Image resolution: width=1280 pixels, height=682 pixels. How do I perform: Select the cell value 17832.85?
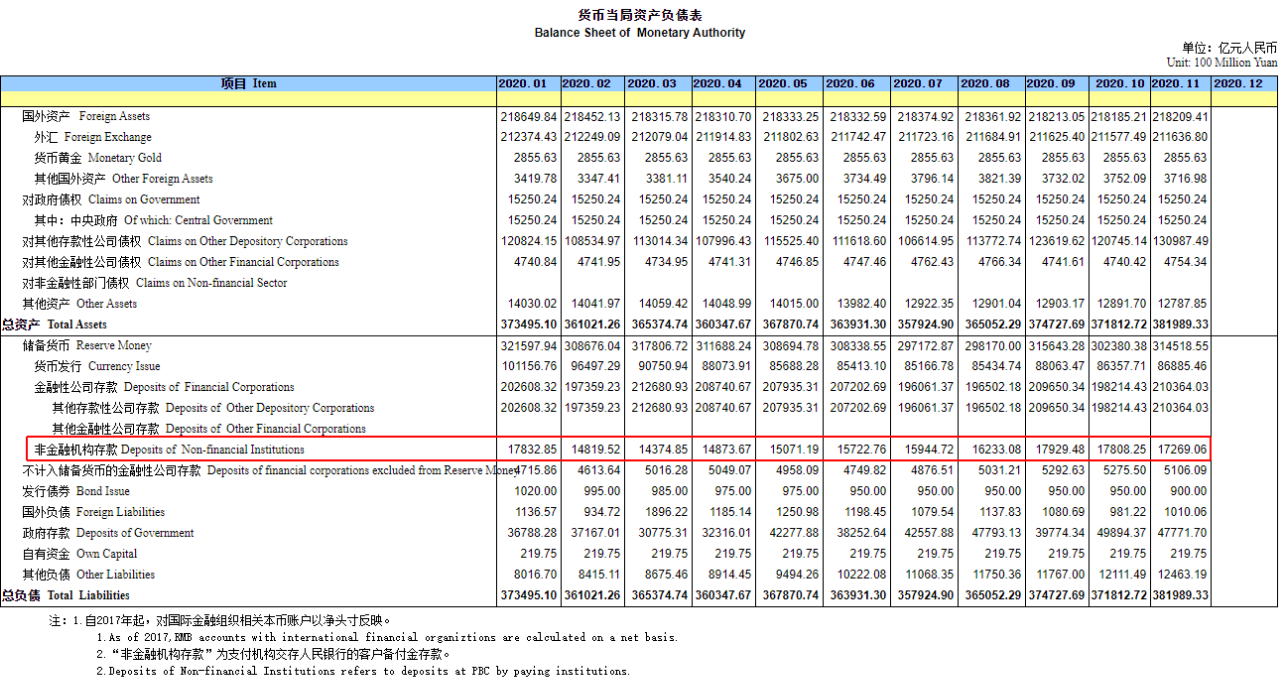(x=529, y=450)
